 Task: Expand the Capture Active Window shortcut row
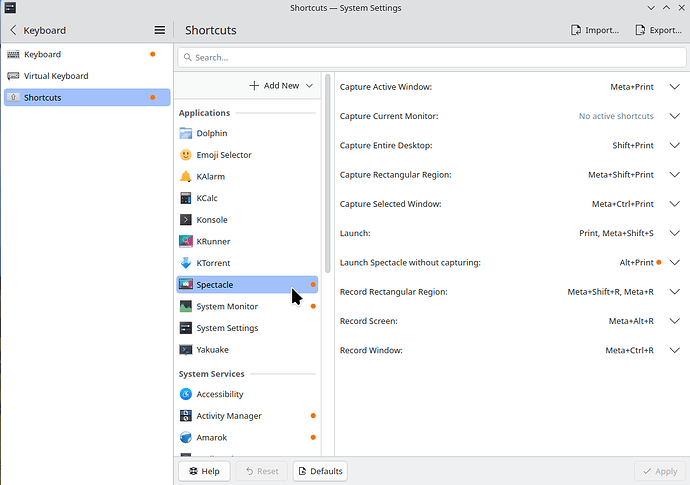tap(674, 87)
